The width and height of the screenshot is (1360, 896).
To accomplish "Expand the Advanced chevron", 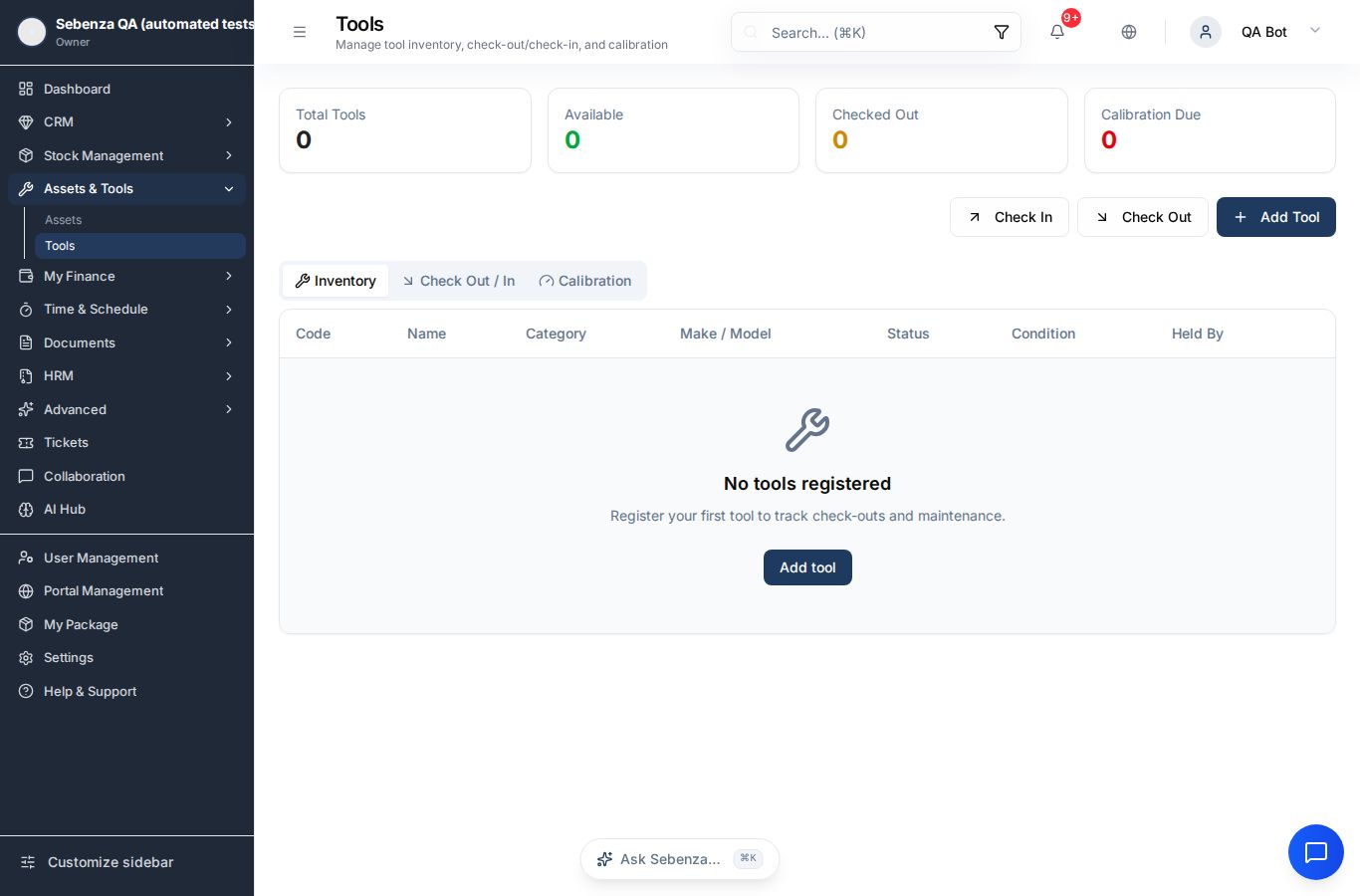I will (x=229, y=409).
